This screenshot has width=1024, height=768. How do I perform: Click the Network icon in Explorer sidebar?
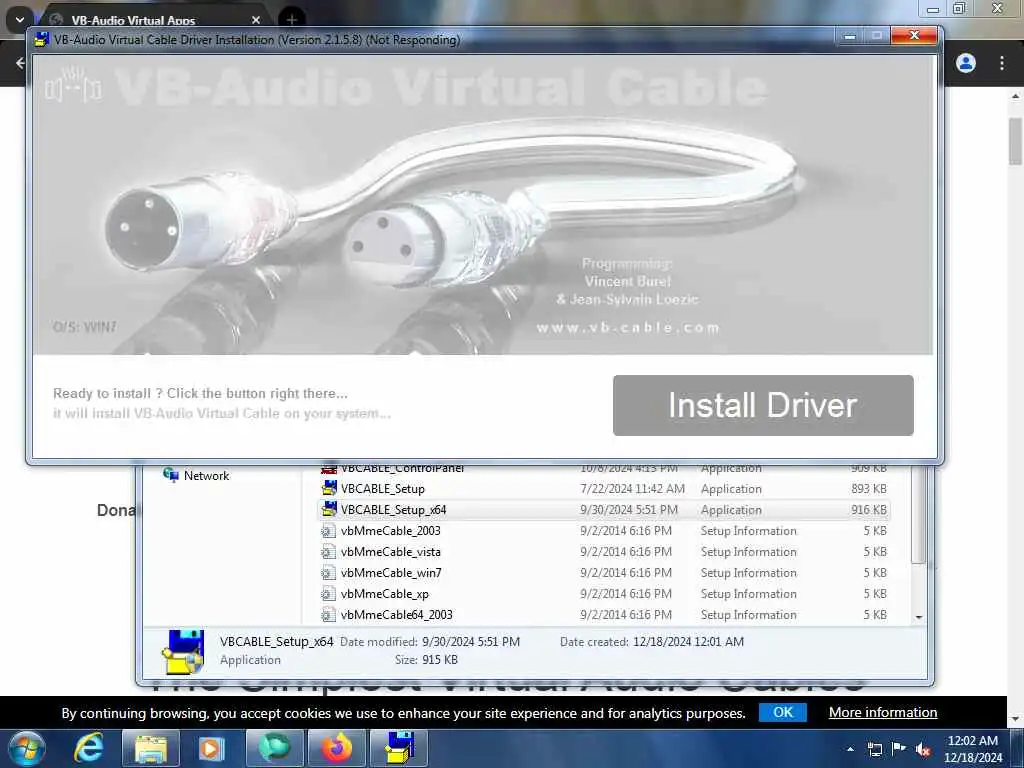pos(171,475)
